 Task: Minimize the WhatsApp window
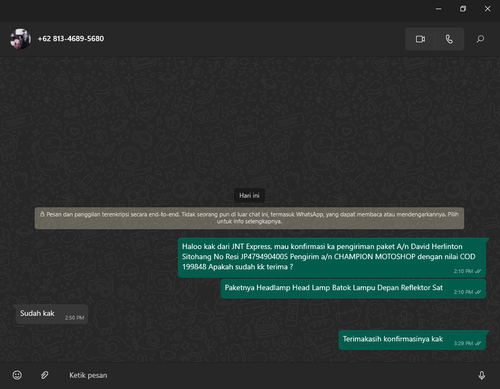click(439, 9)
